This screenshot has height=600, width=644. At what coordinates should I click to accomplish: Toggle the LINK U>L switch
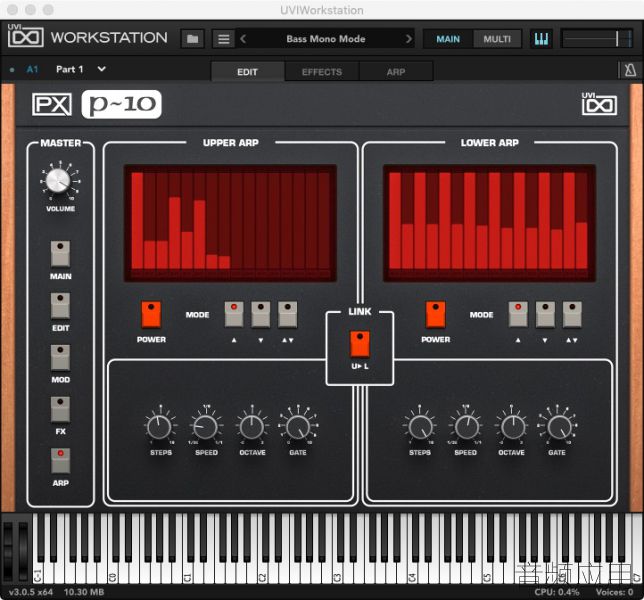coord(360,344)
